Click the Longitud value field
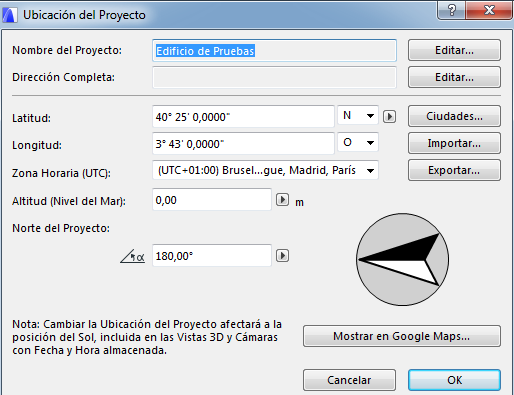 tap(243, 144)
